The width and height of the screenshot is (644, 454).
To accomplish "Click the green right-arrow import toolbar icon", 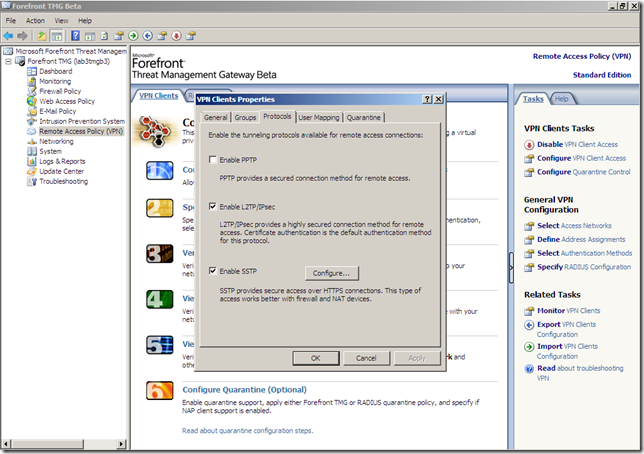I will click(x=133, y=36).
